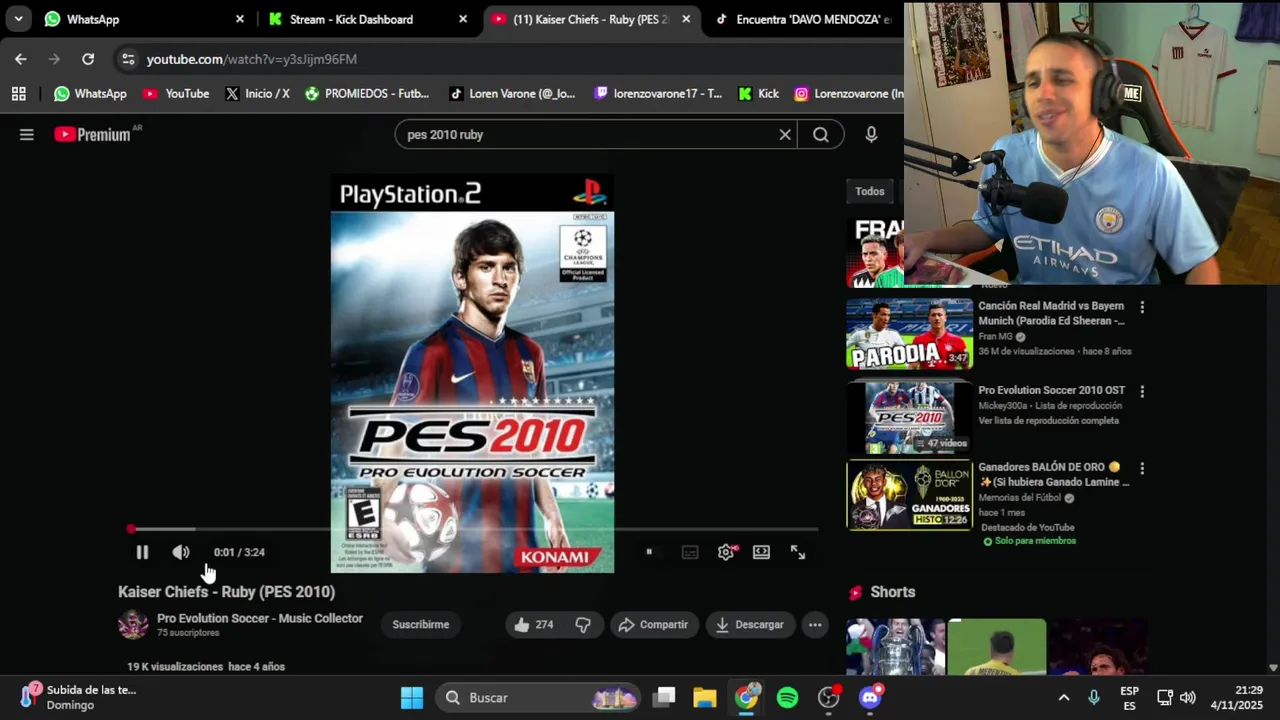
Task: Close the Kaiser Chiefs YouTube tab
Action: [x=686, y=19]
